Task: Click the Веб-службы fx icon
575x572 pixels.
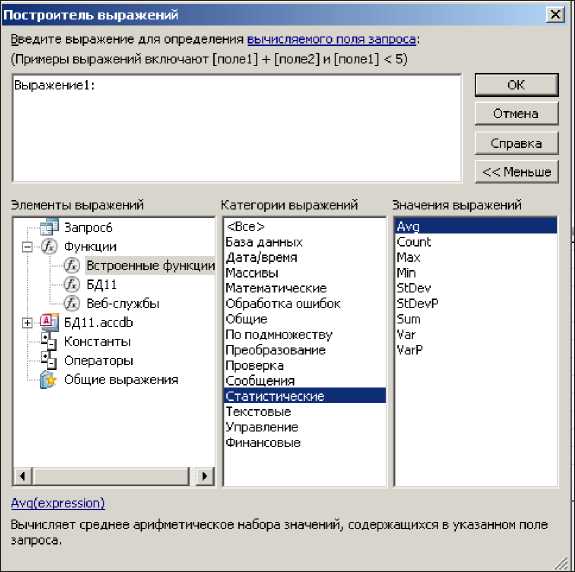Action: point(72,303)
